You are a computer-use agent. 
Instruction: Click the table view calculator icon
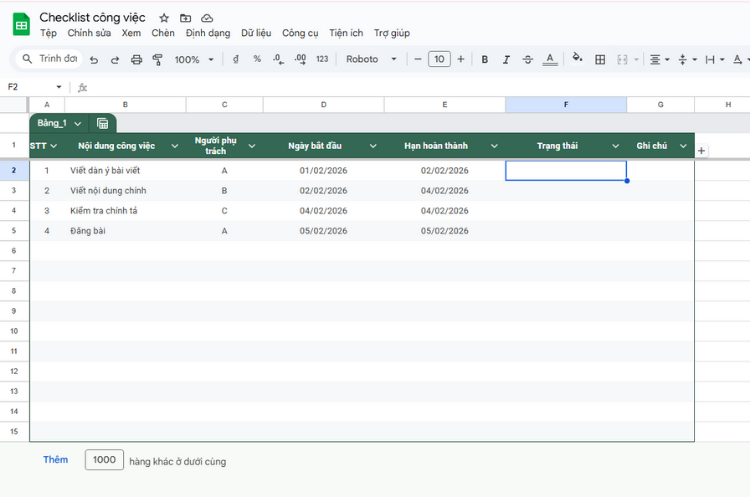click(102, 123)
